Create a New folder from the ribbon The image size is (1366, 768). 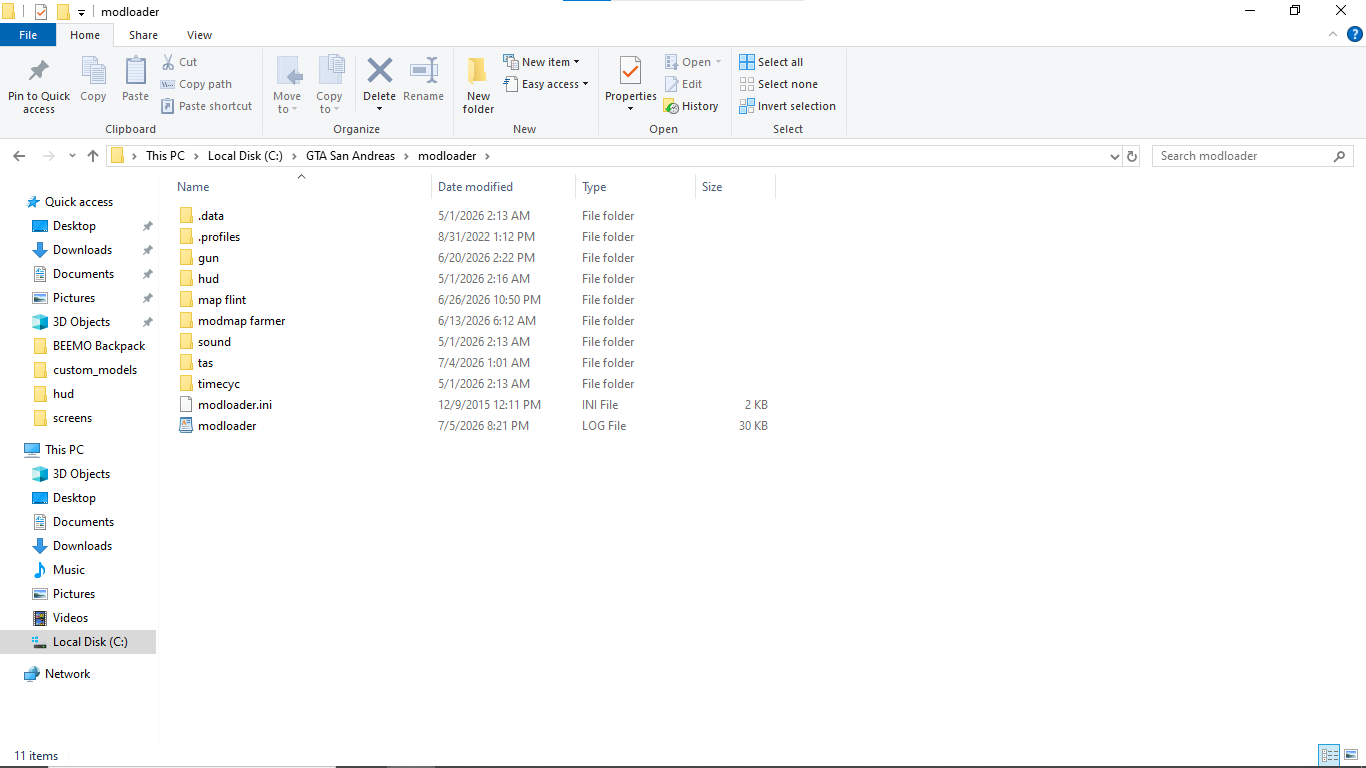[x=478, y=85]
